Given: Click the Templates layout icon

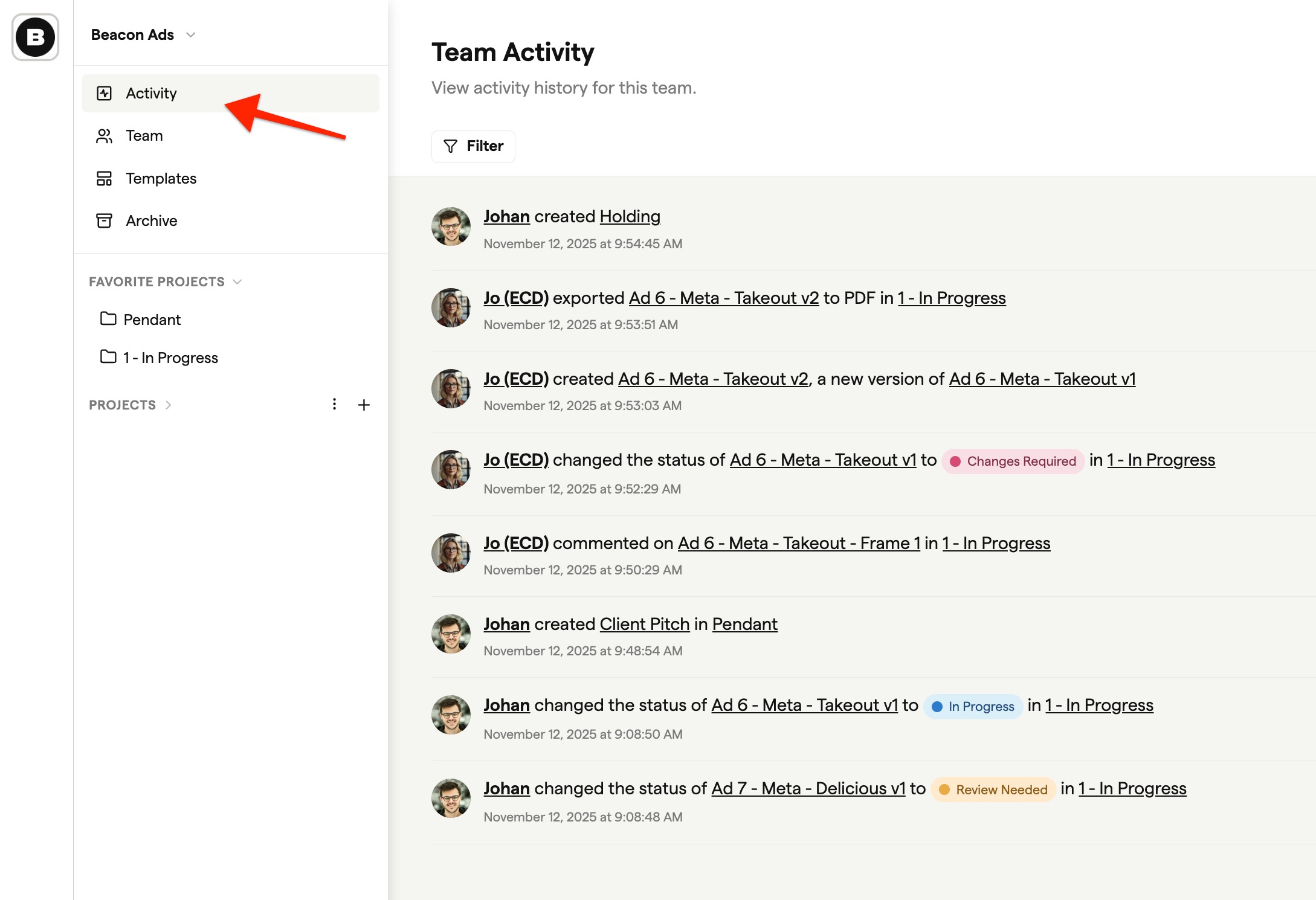Looking at the screenshot, I should pos(104,179).
